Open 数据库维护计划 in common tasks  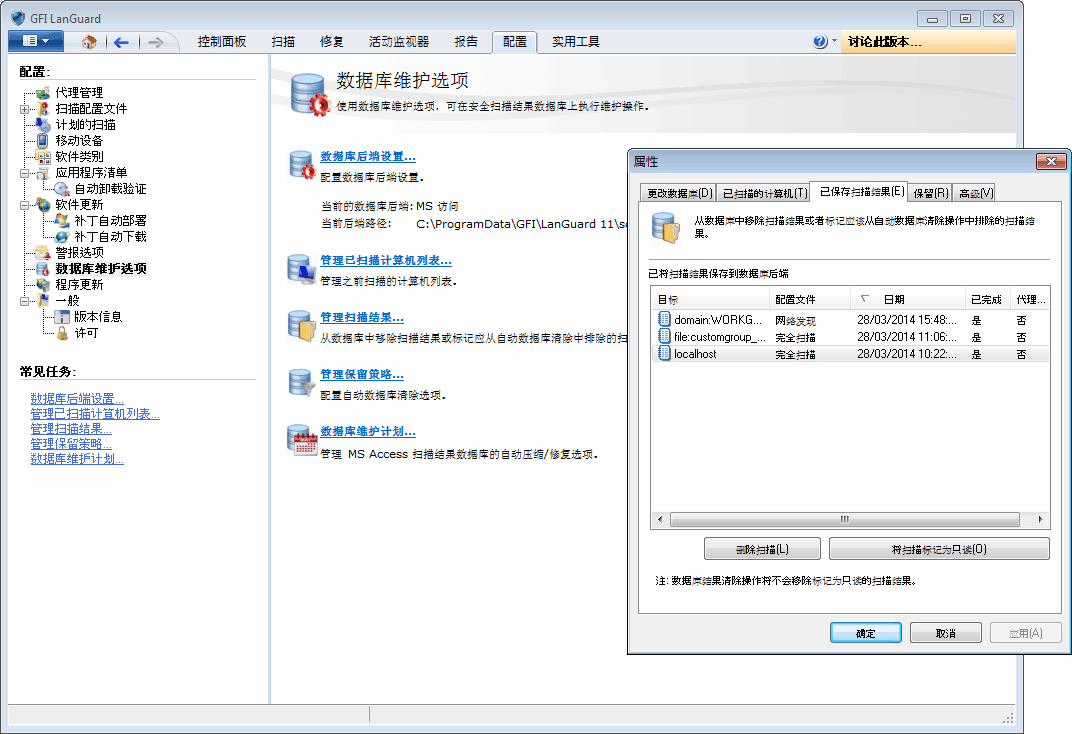coord(77,459)
